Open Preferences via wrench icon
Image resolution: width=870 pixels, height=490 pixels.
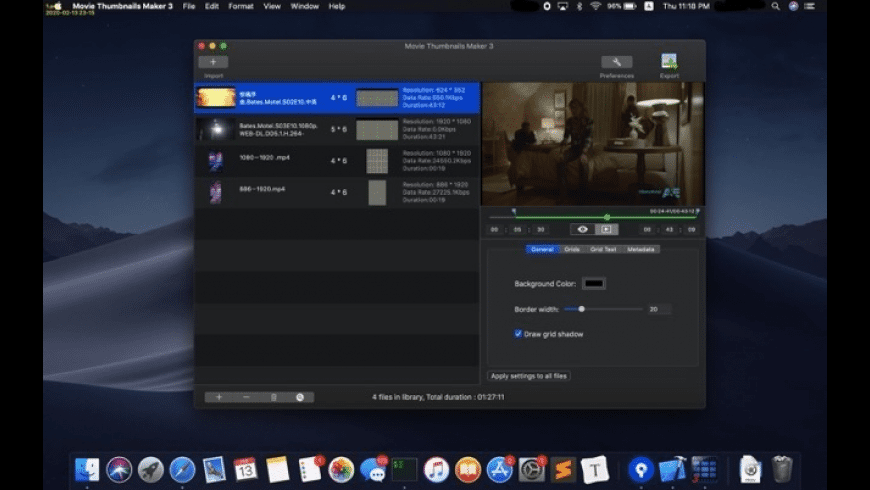[616, 62]
